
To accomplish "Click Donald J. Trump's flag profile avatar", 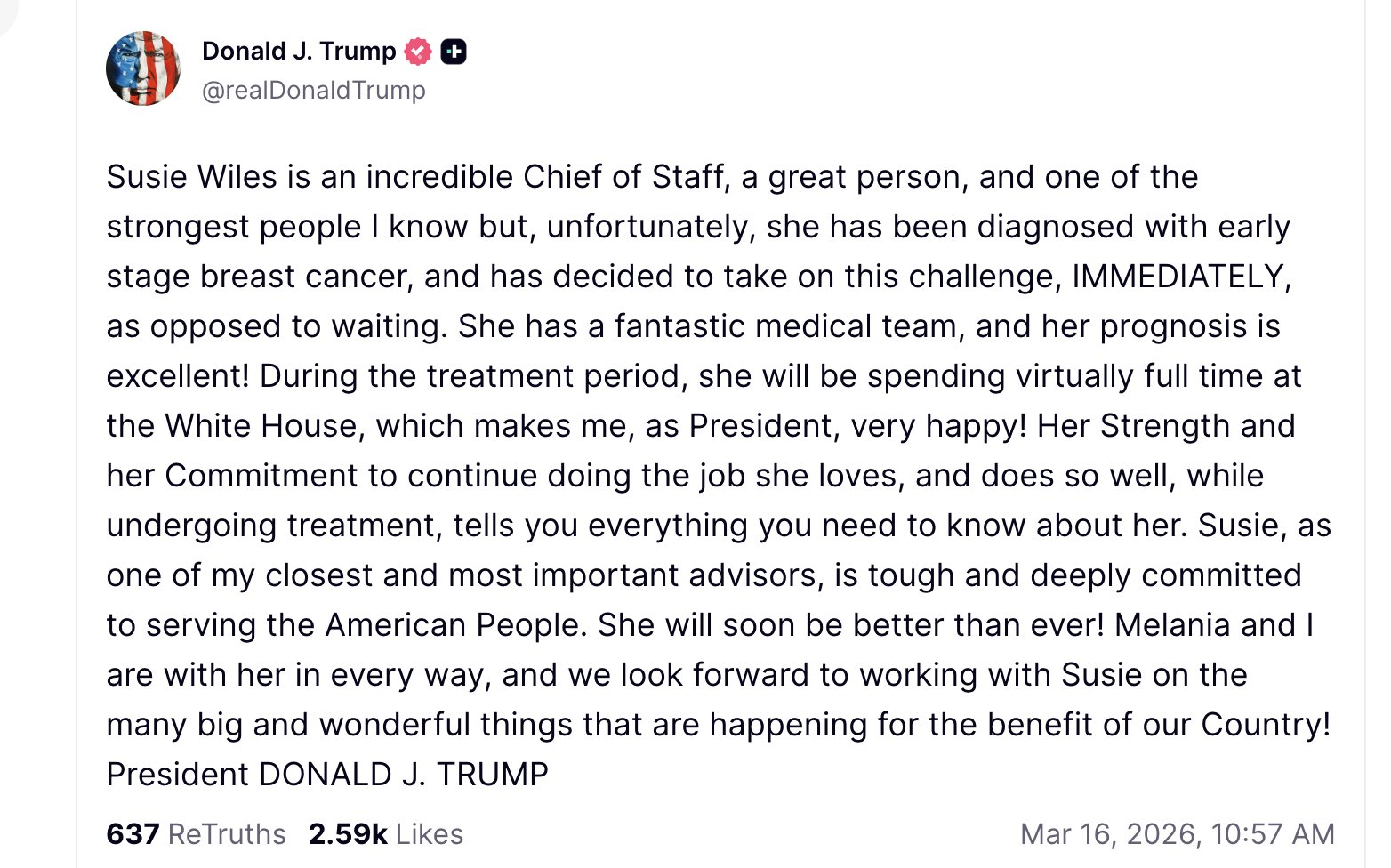I will point(143,69).
